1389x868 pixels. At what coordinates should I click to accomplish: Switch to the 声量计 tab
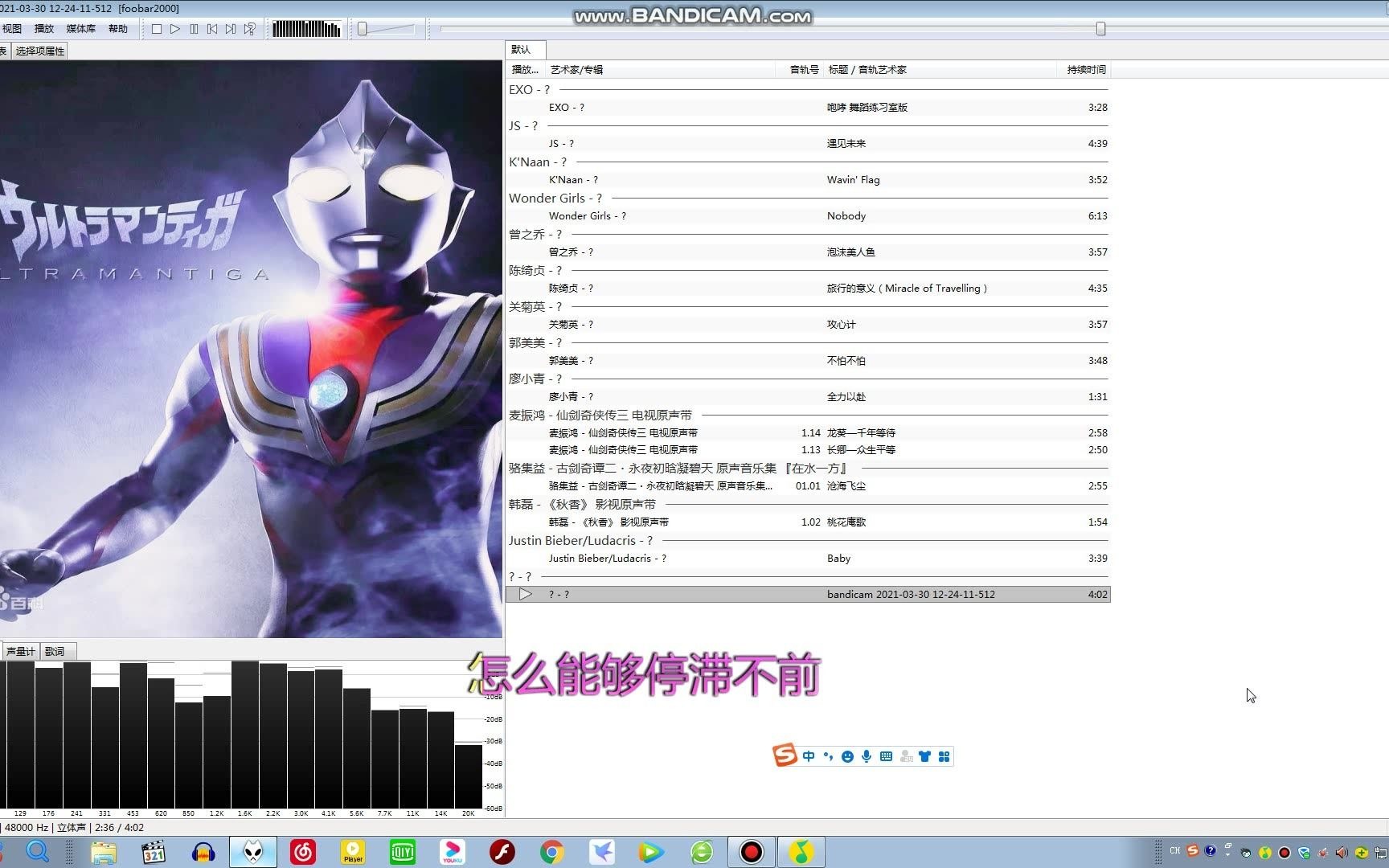(x=20, y=651)
